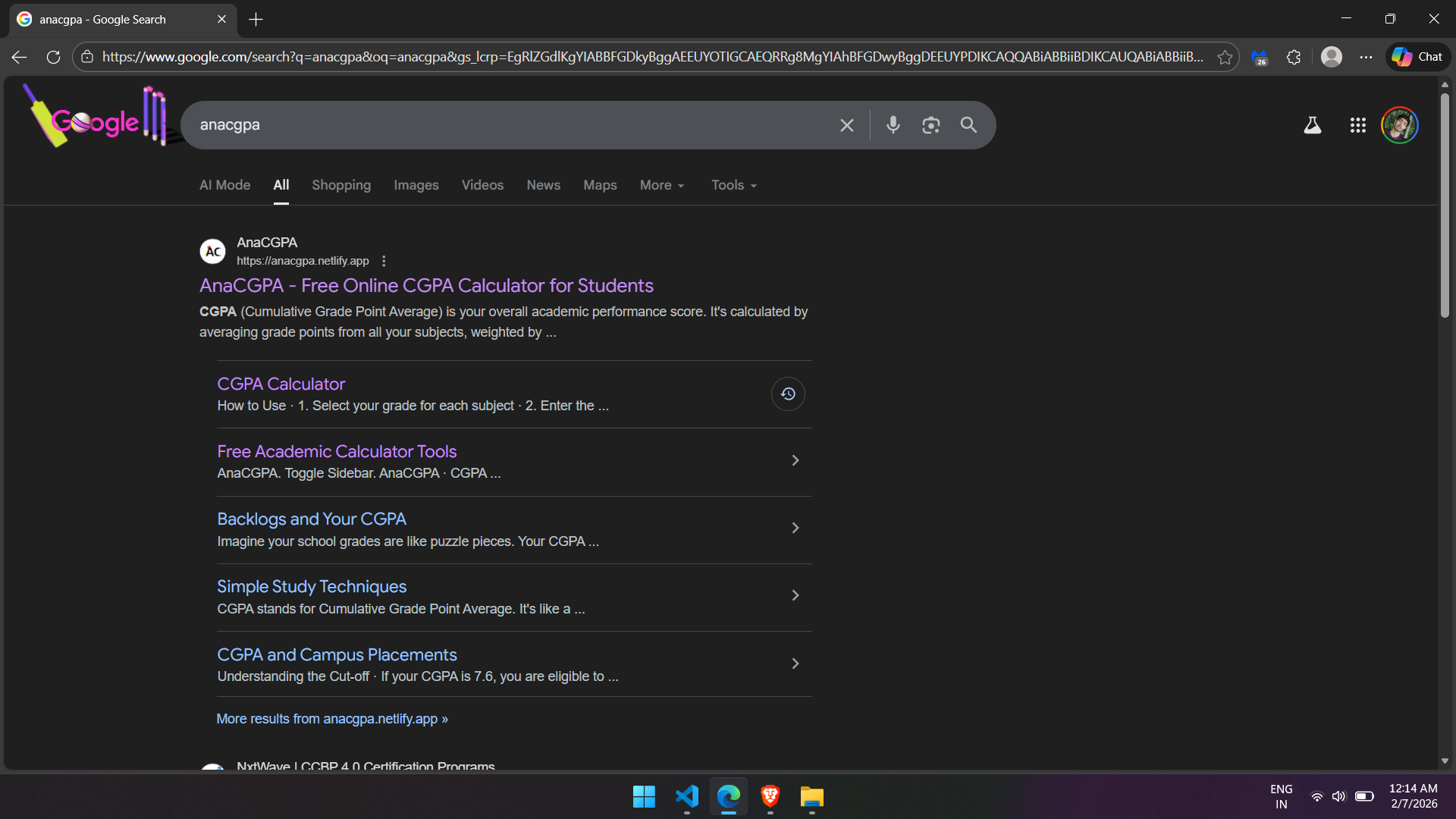Click the address bar URL
Viewport: 1456px width, 819px height.
pos(652,57)
